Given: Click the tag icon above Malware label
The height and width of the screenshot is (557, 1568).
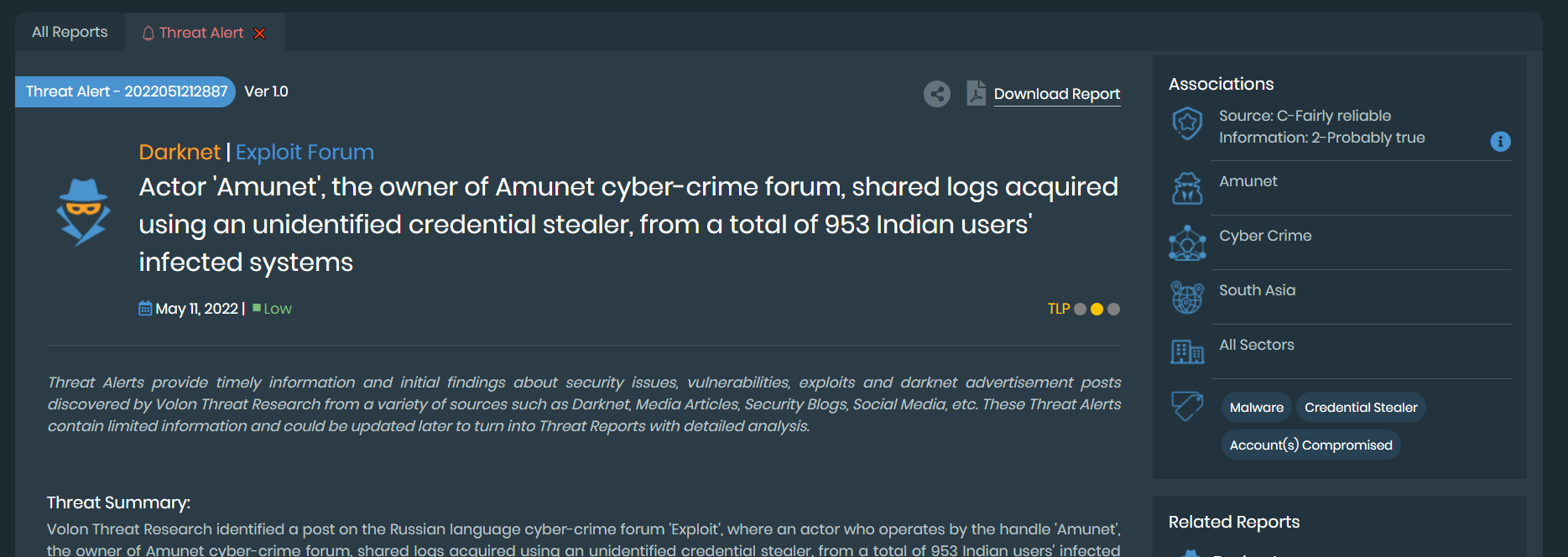Looking at the screenshot, I should coord(1186,406).
